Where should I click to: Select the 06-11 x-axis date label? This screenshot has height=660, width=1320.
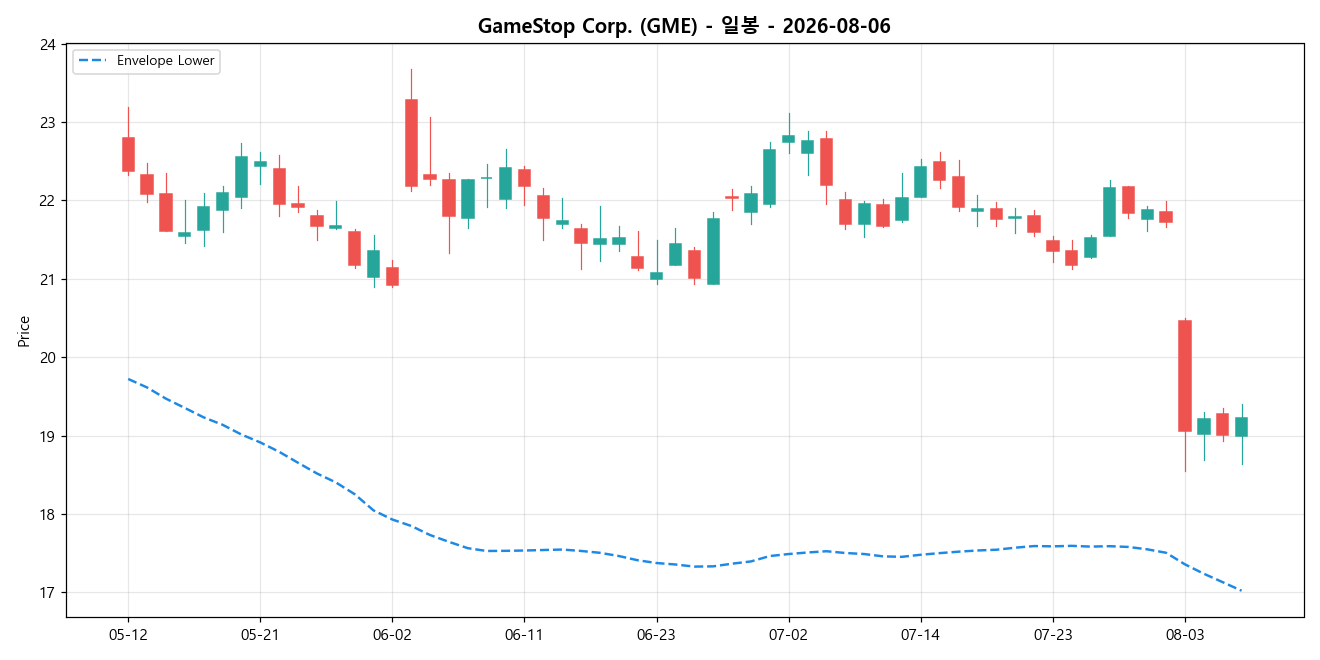point(524,635)
